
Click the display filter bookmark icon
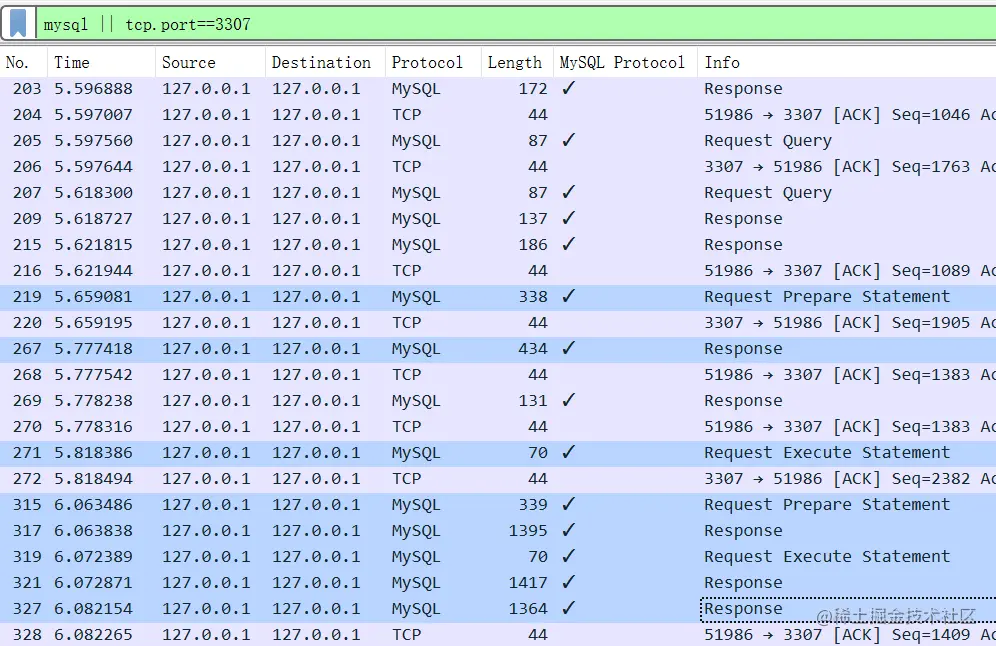click(x=18, y=24)
